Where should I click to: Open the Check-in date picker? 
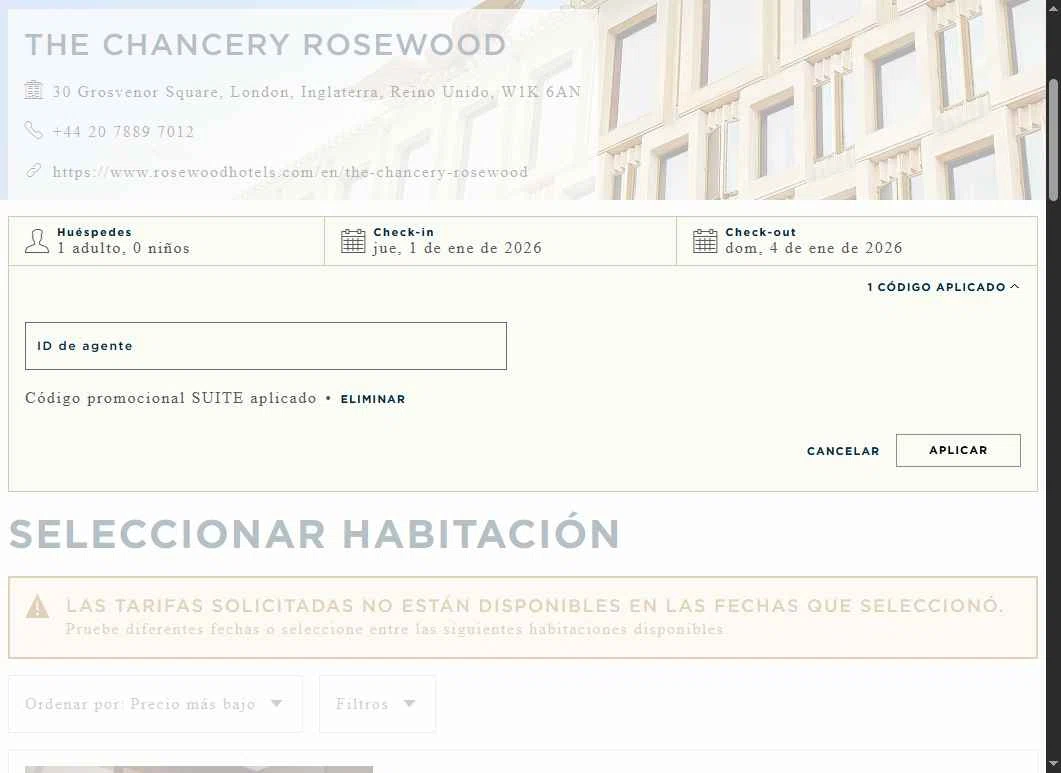tap(501, 241)
